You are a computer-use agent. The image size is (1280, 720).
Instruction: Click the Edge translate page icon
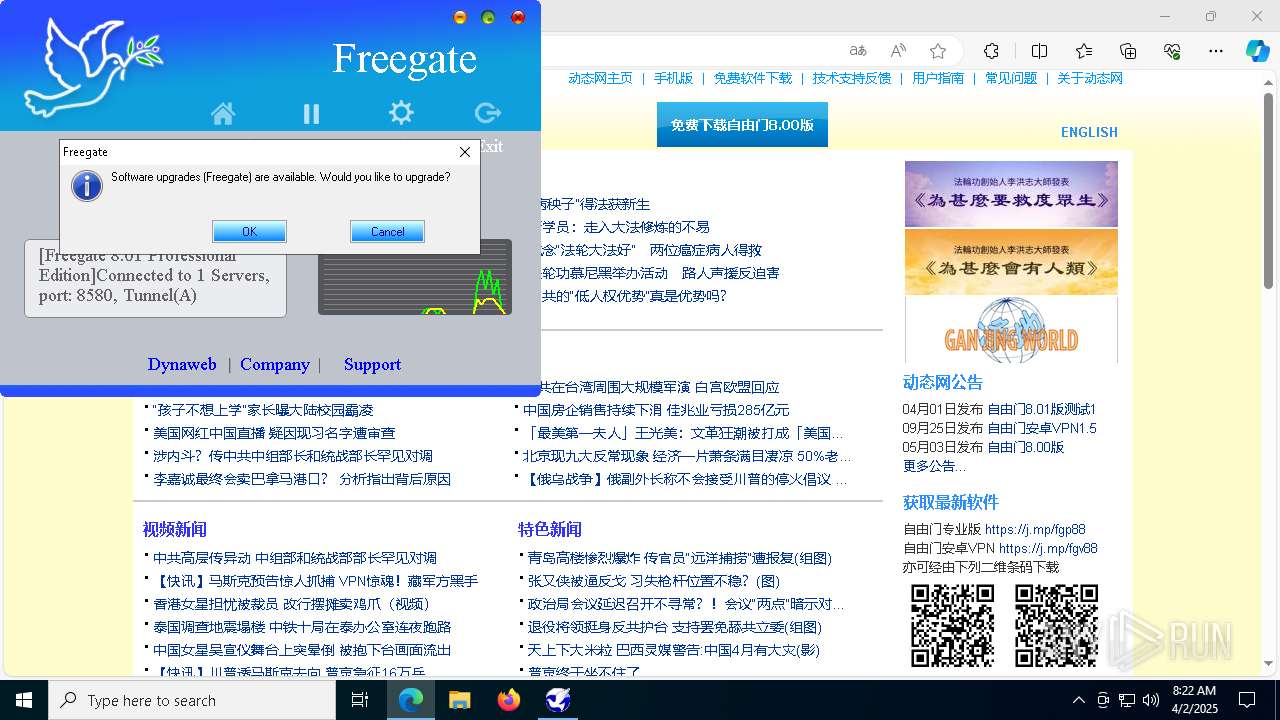point(858,51)
